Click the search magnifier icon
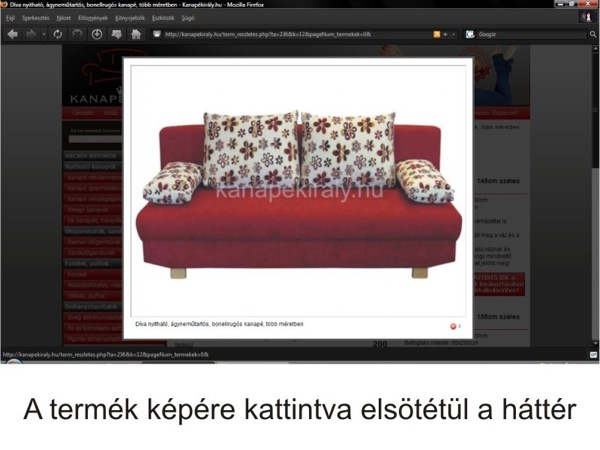Image resolution: width=600 pixels, height=450 pixels. pos(593,34)
